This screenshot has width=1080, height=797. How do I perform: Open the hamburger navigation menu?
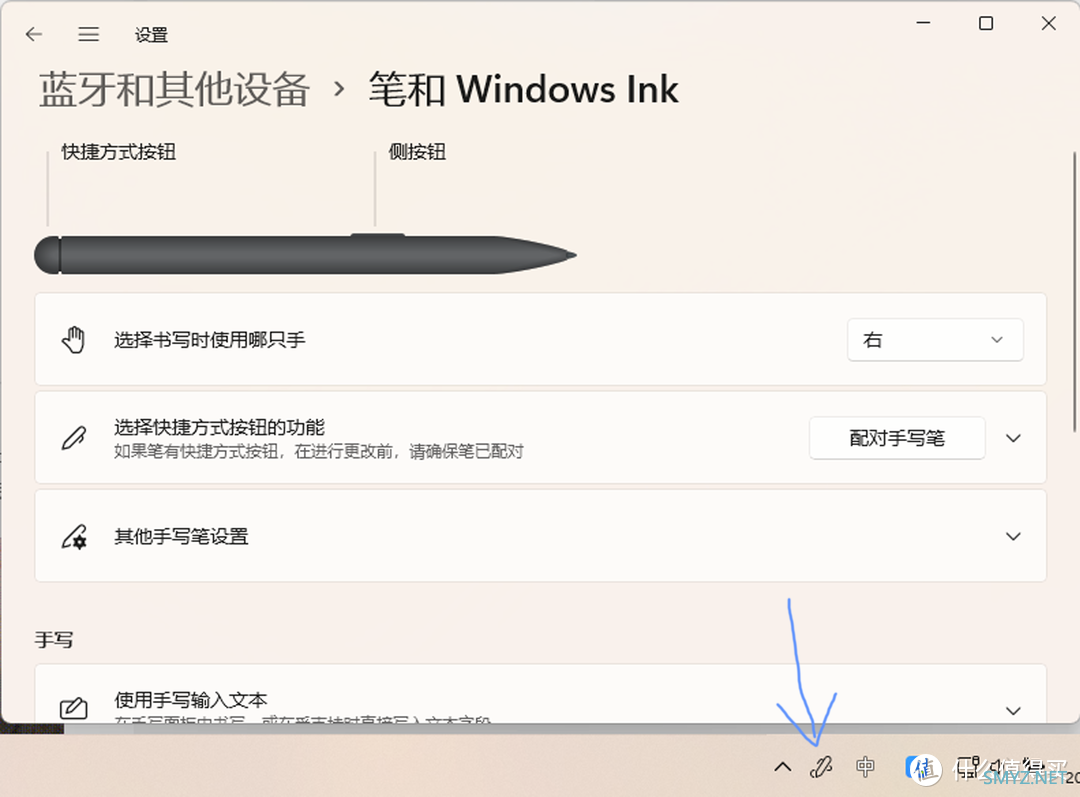click(88, 34)
